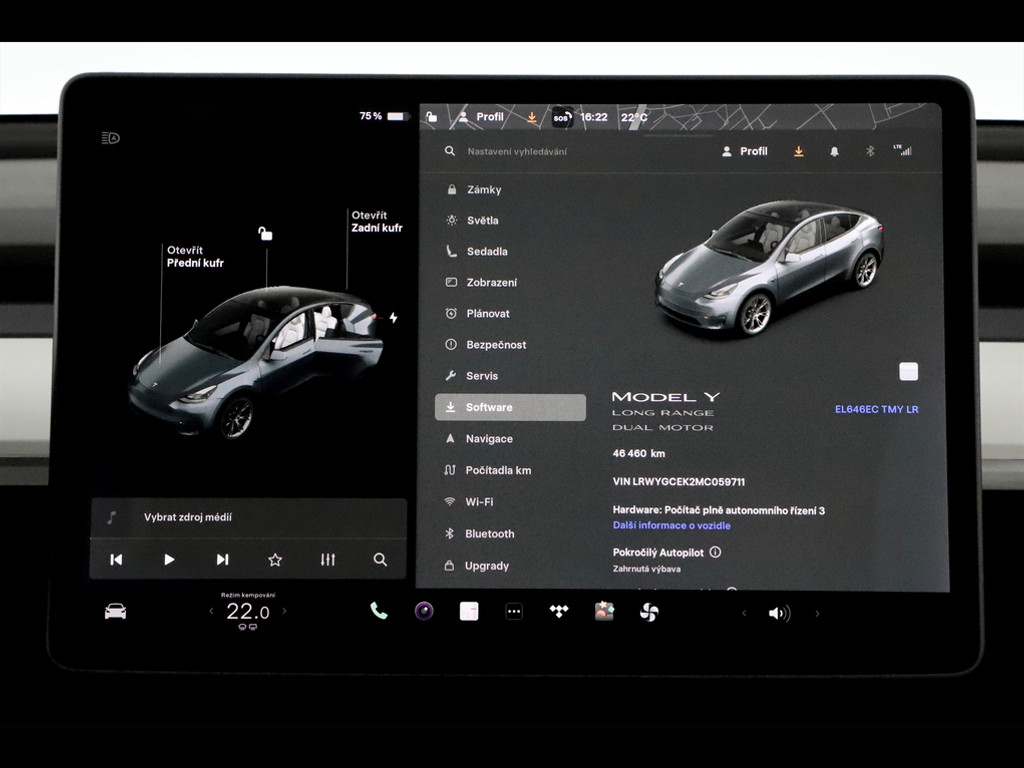Tap the charging bolt icon beside the car
1024x768 pixels.
tap(393, 317)
